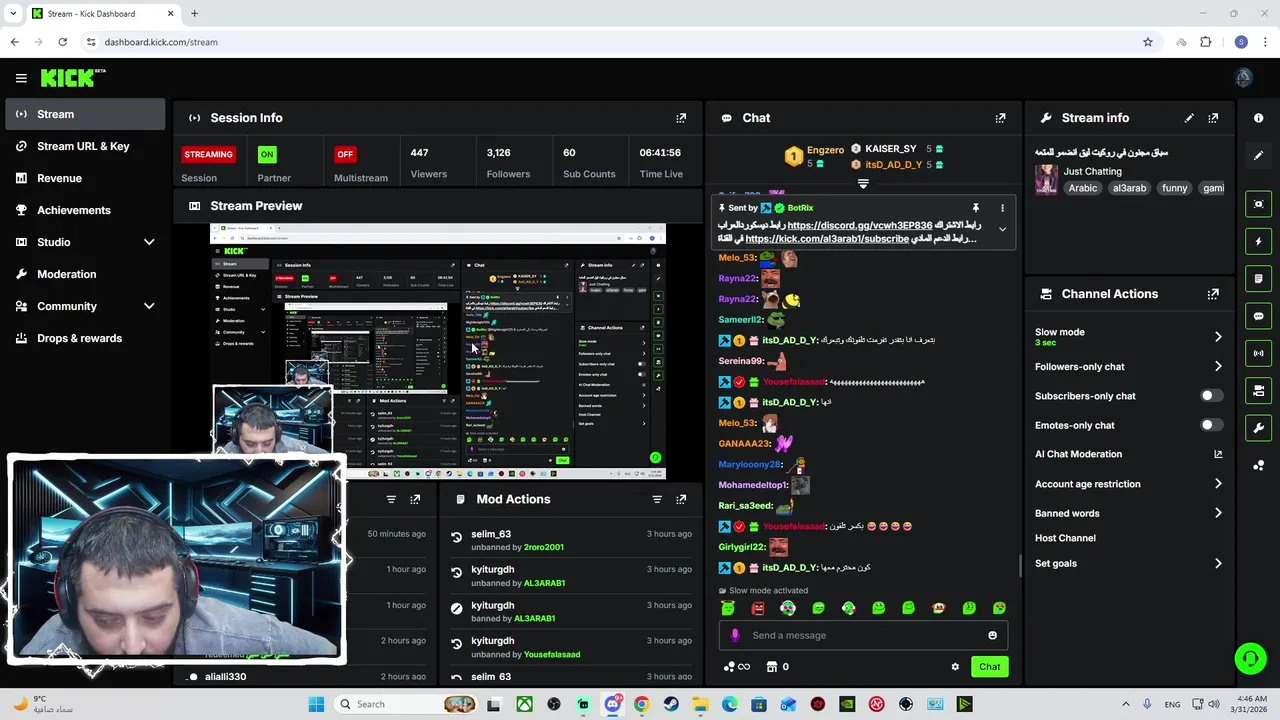
Task: Open AI Chat Moderation external link icon
Action: [1218, 454]
